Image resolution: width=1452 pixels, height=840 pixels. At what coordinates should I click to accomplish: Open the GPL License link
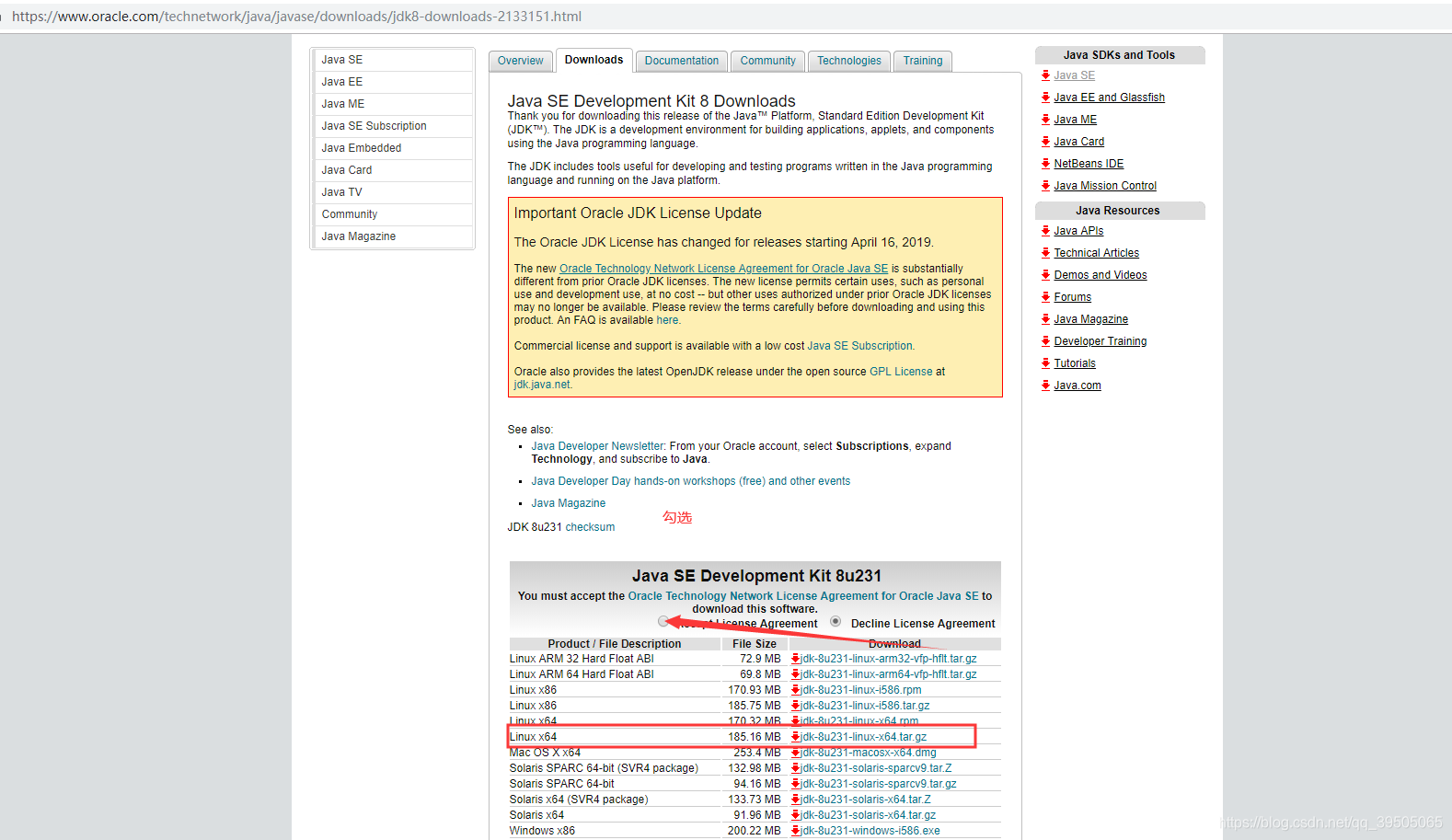(901, 372)
